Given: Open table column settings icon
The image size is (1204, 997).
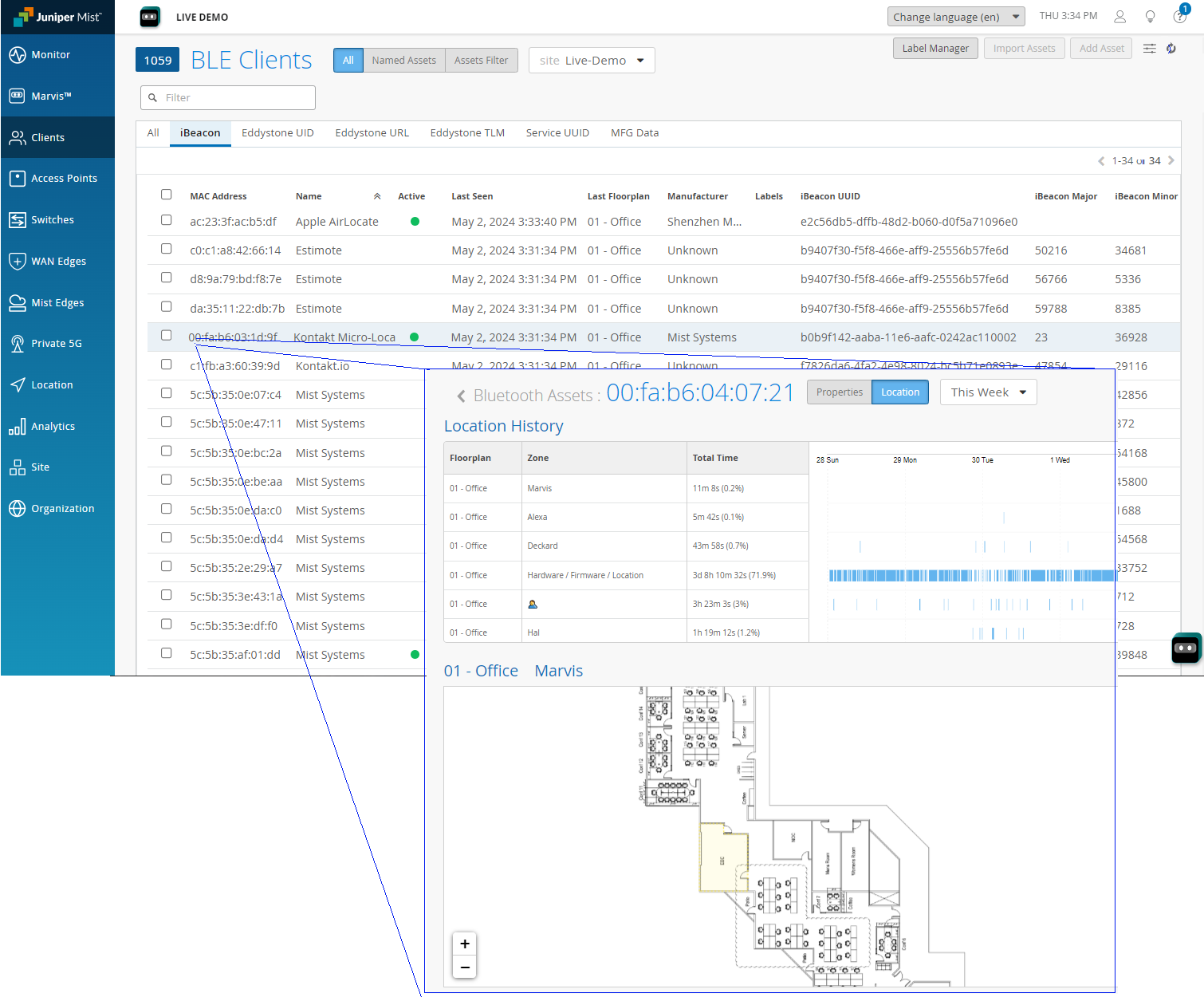Looking at the screenshot, I should (x=1149, y=49).
